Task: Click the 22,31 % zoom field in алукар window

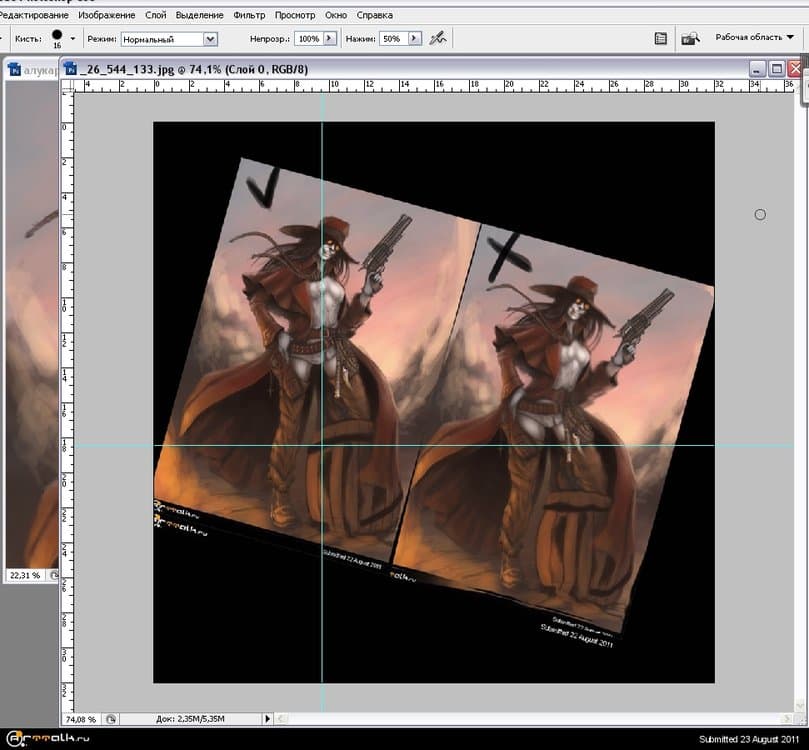Action: pyautogui.click(x=25, y=575)
